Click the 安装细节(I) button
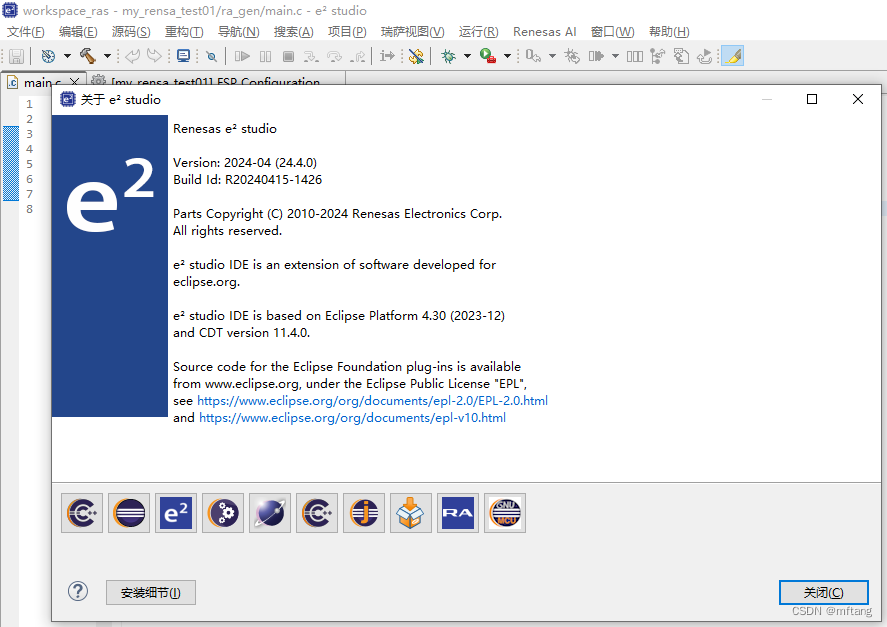 [x=150, y=592]
